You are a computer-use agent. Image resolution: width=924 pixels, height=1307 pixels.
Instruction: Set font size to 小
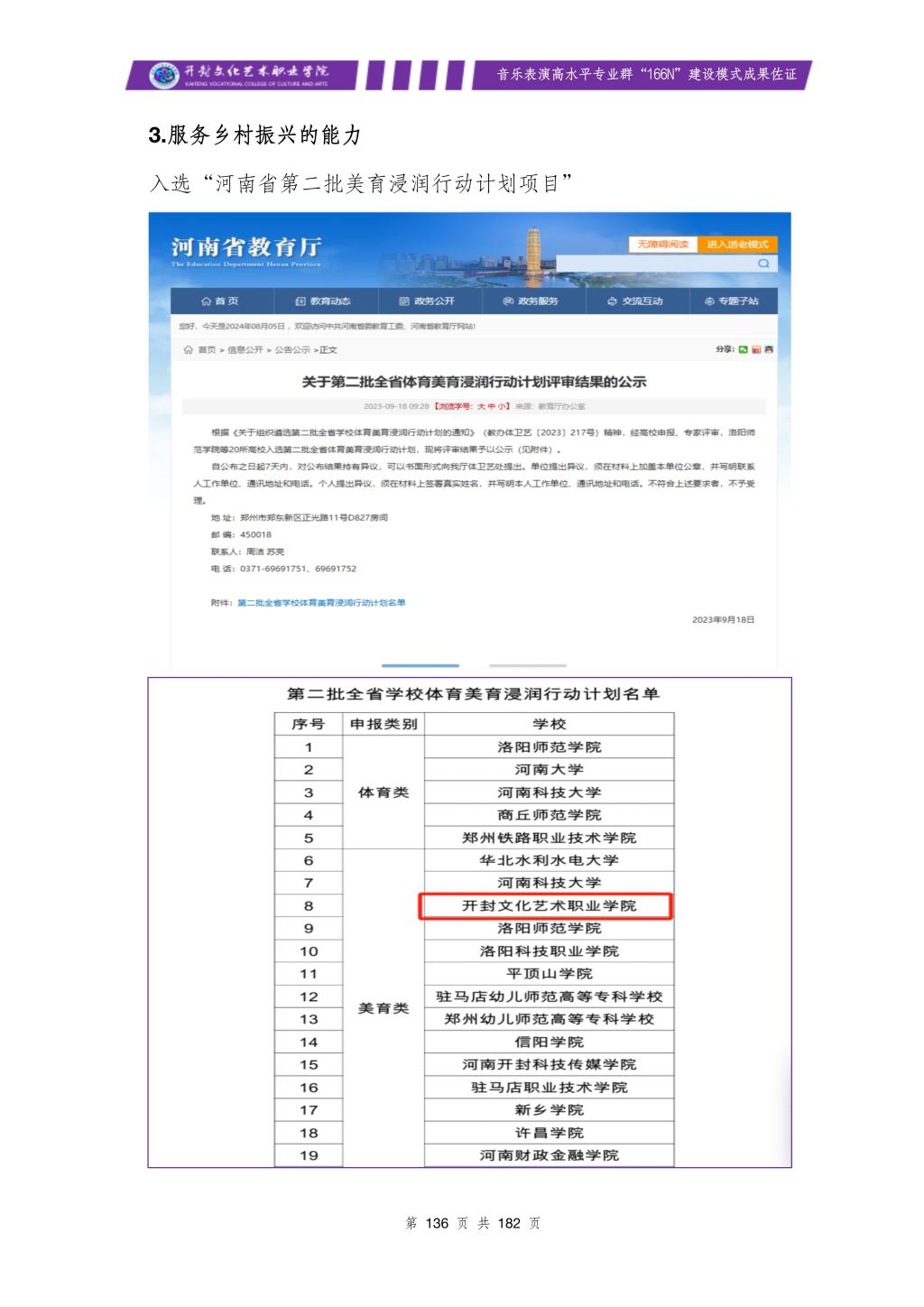(504, 407)
